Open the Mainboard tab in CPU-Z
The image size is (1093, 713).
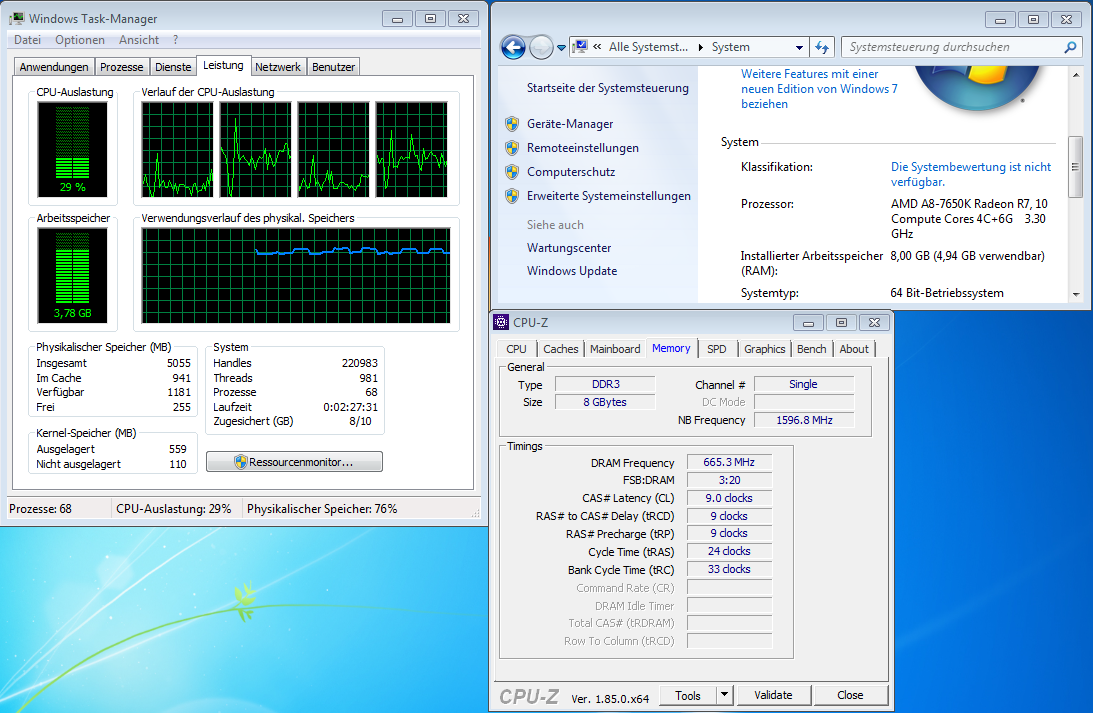[x=615, y=349]
